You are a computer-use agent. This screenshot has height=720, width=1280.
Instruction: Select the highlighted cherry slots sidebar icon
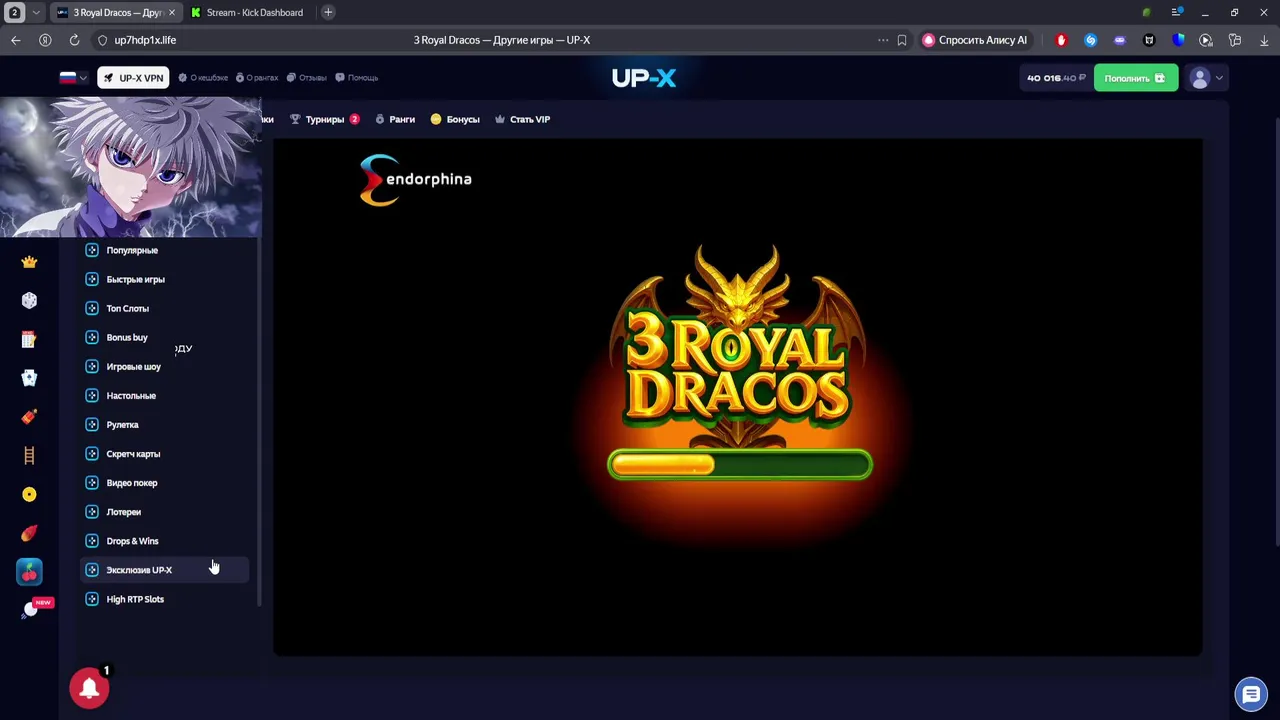(x=29, y=572)
